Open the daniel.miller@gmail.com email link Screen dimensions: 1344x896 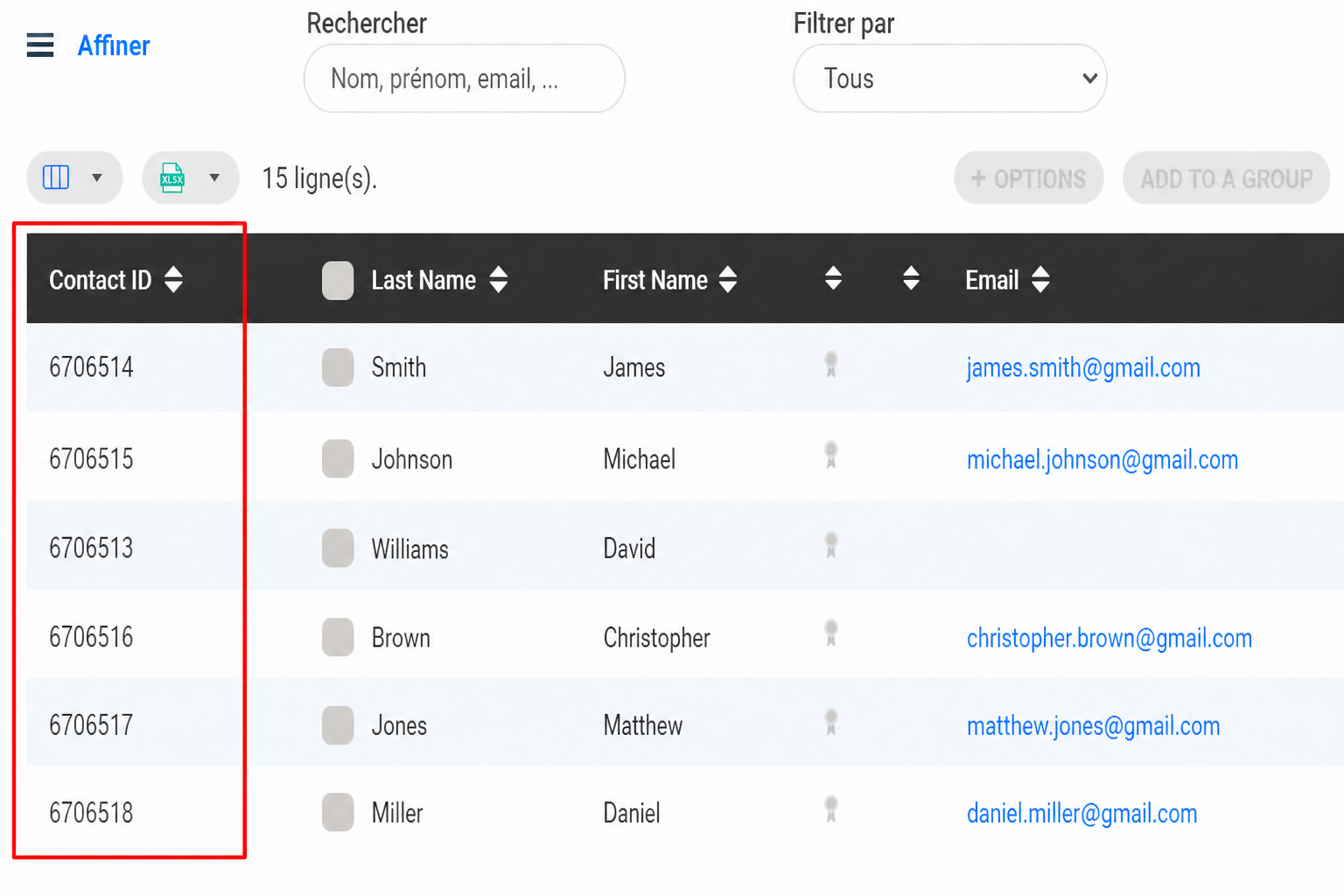1081,813
